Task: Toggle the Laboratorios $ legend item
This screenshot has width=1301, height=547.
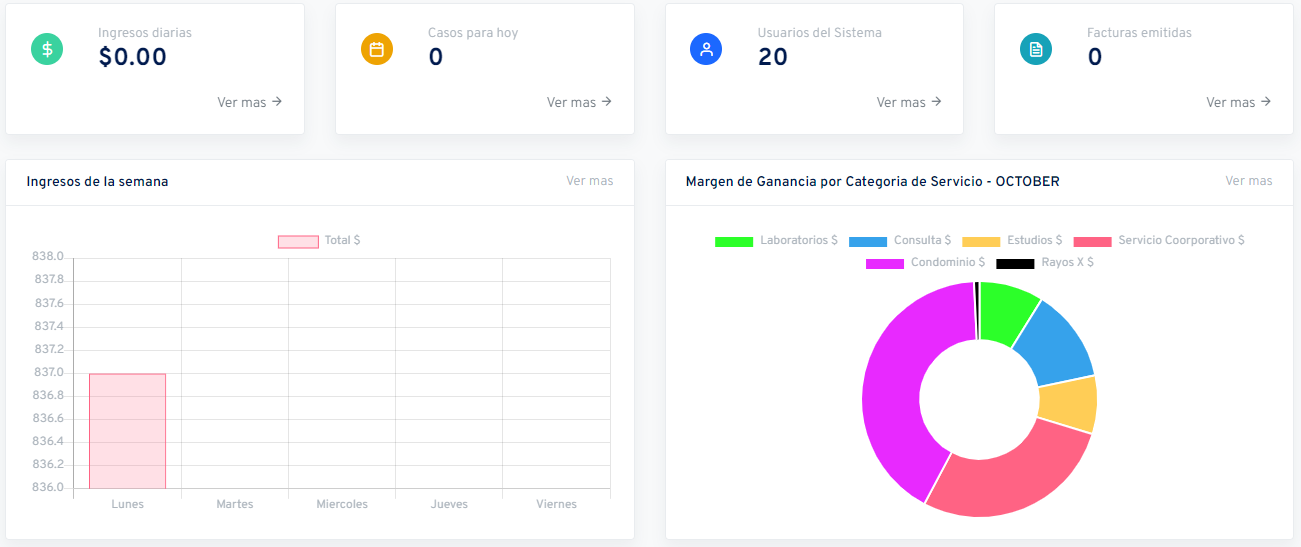Action: pyautogui.click(x=776, y=241)
